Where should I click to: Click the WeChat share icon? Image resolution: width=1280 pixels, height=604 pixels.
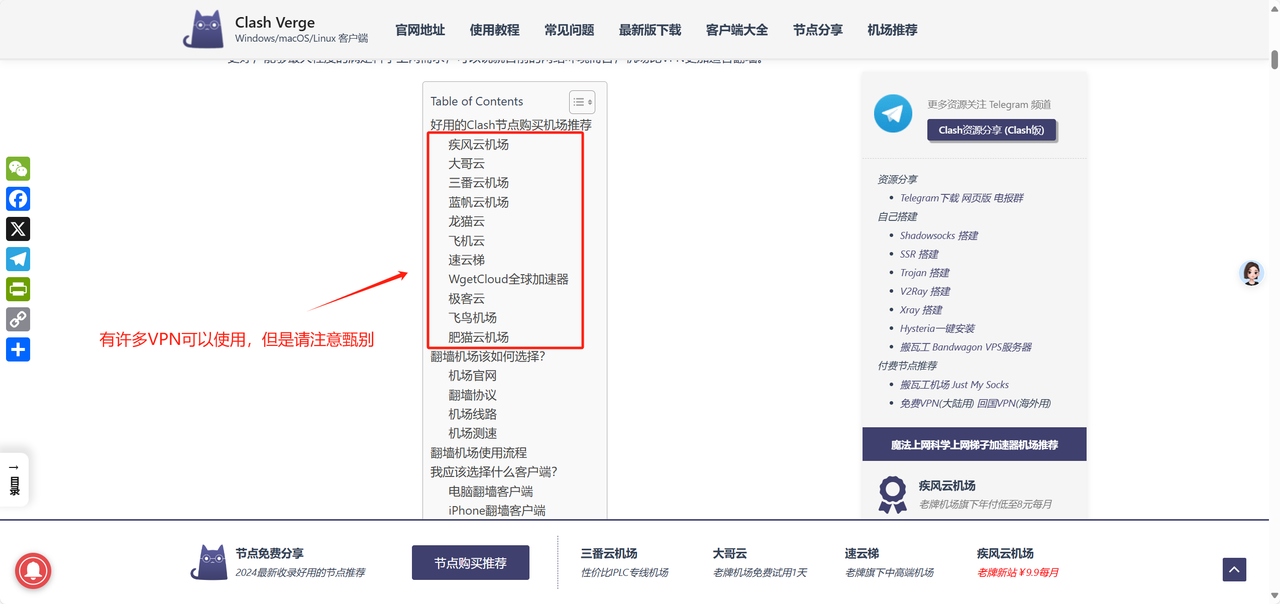click(18, 169)
